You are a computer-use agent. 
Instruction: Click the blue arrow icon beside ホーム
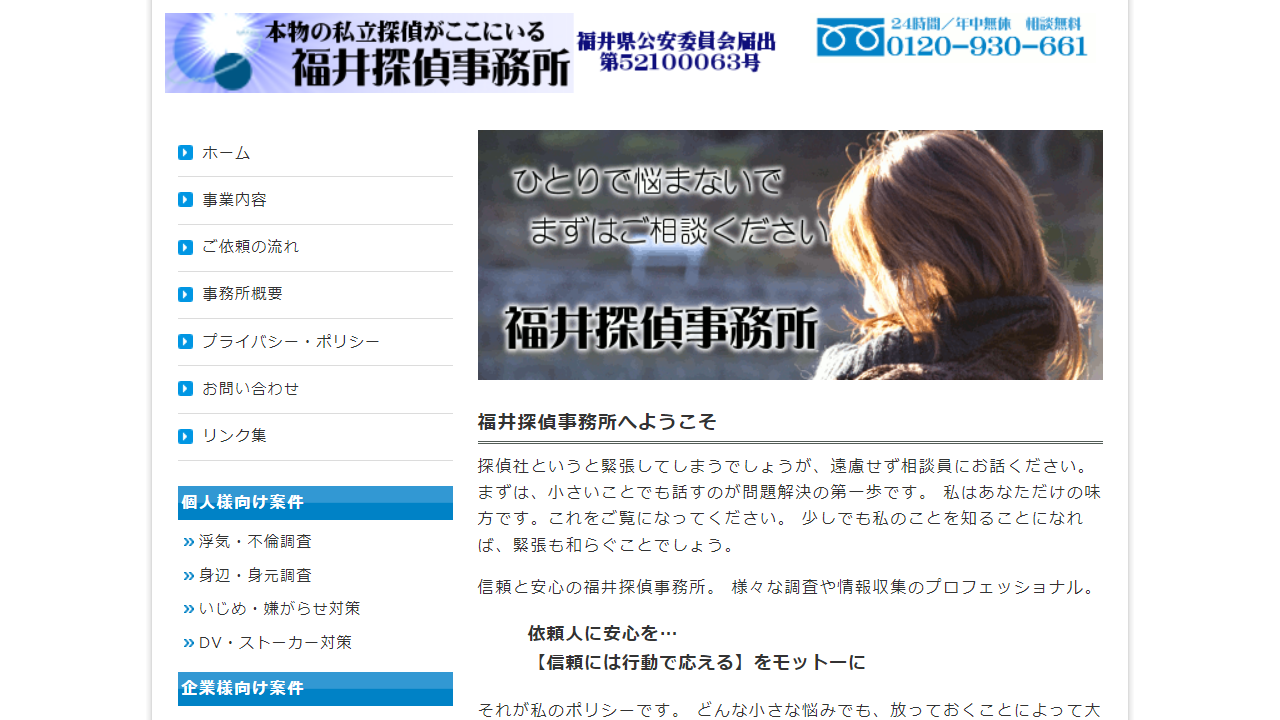[x=185, y=152]
